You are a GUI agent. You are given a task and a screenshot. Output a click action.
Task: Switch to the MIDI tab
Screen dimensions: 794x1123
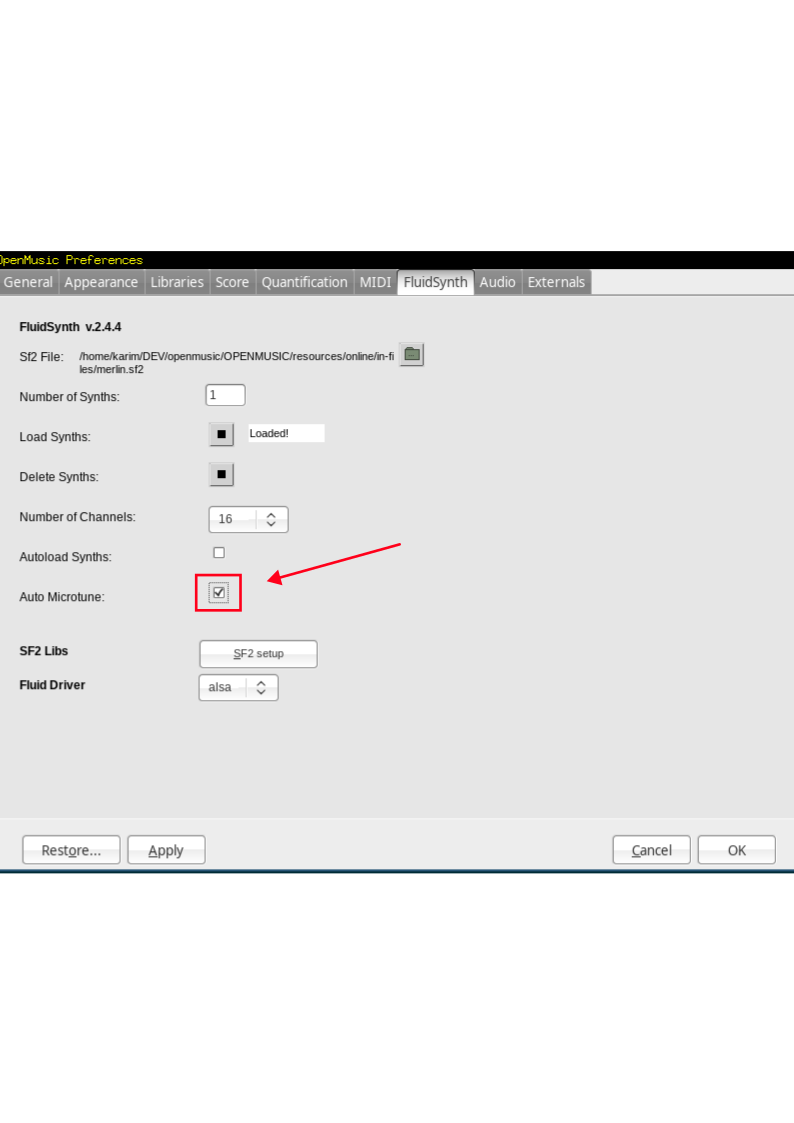click(375, 282)
